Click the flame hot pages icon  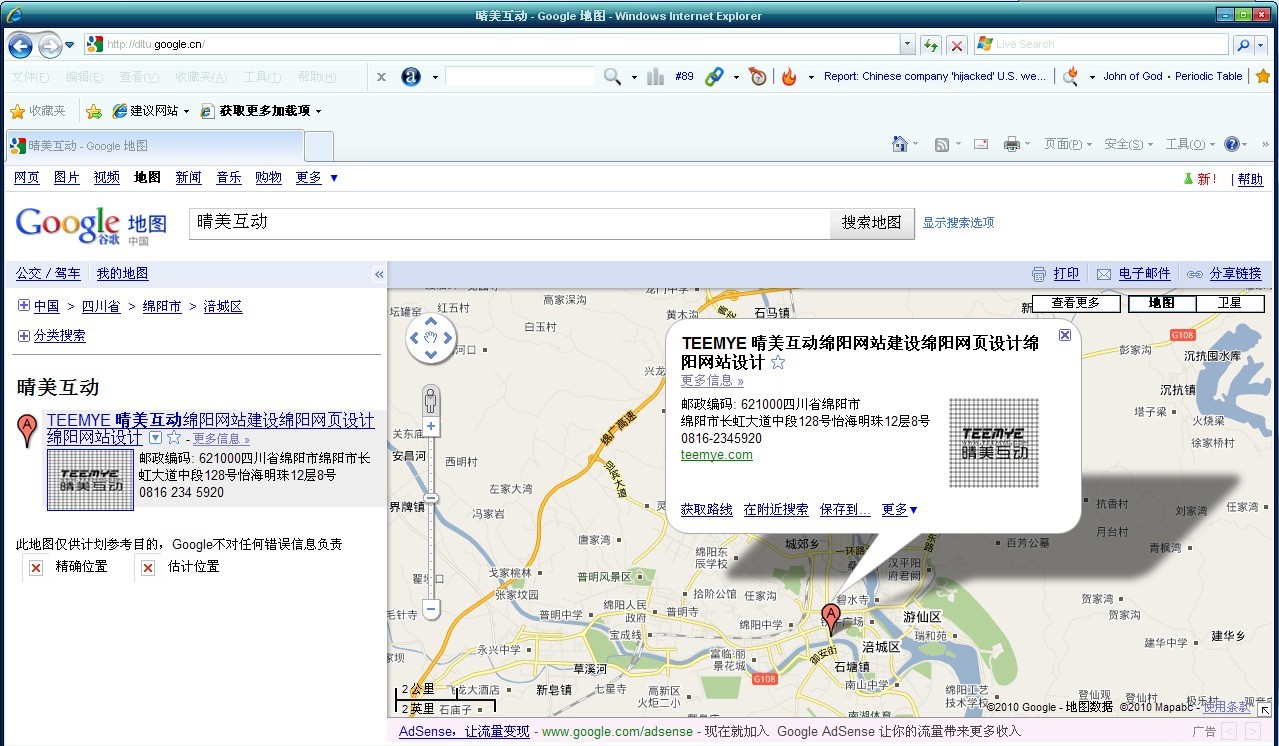(x=789, y=76)
